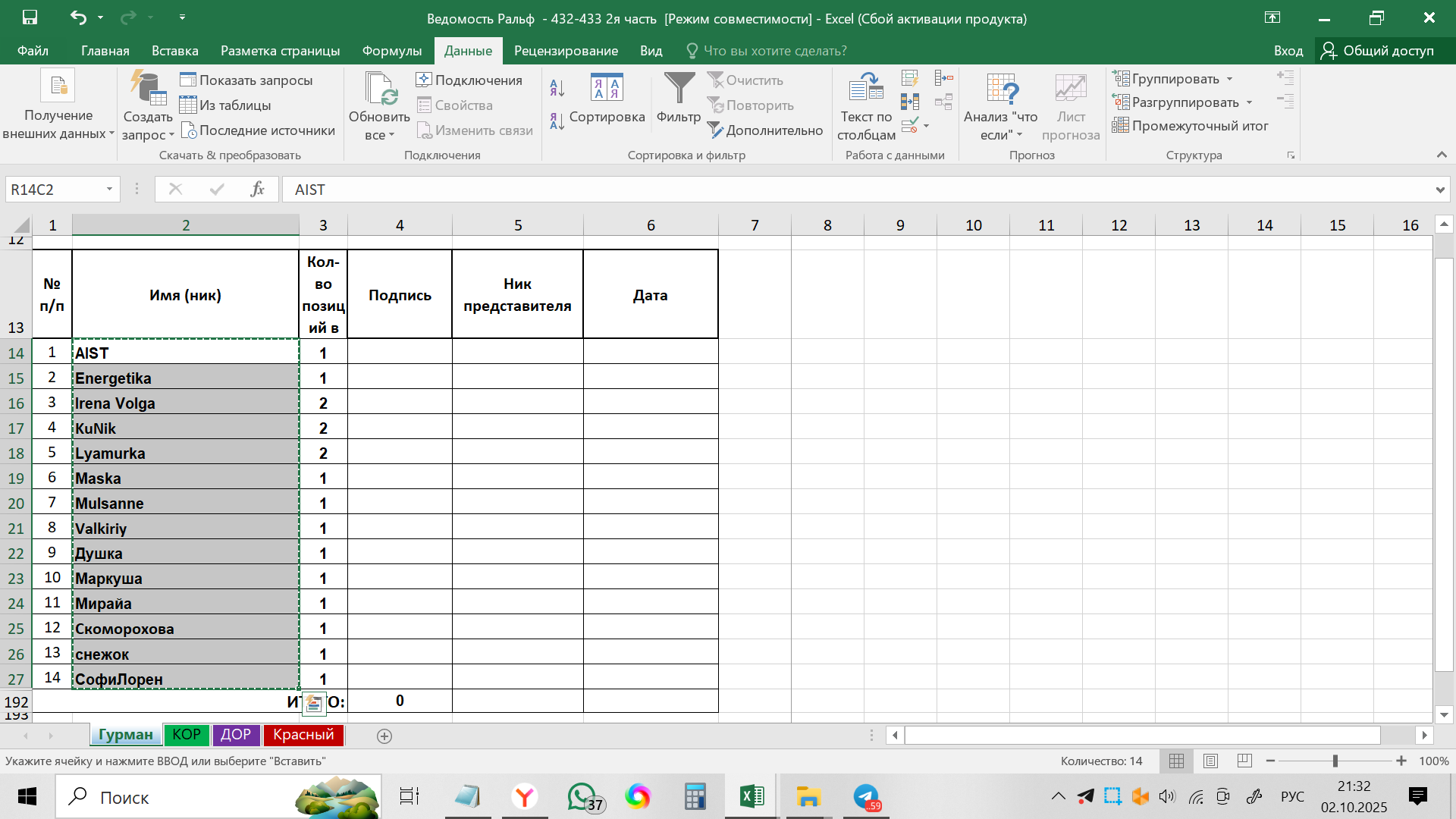Click the zoom slider handle
Screen dimensions: 1456x819
(x=1335, y=761)
